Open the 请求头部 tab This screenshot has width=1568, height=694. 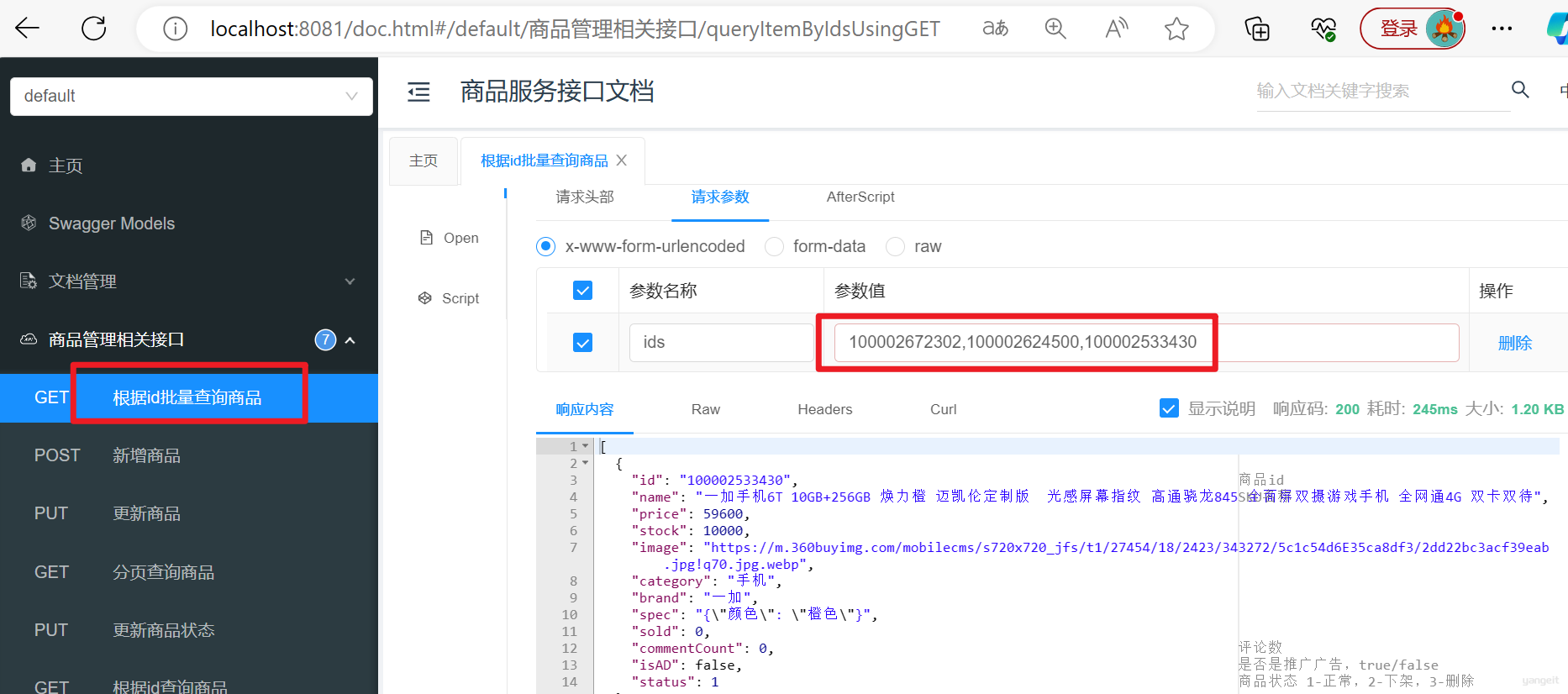tap(585, 197)
